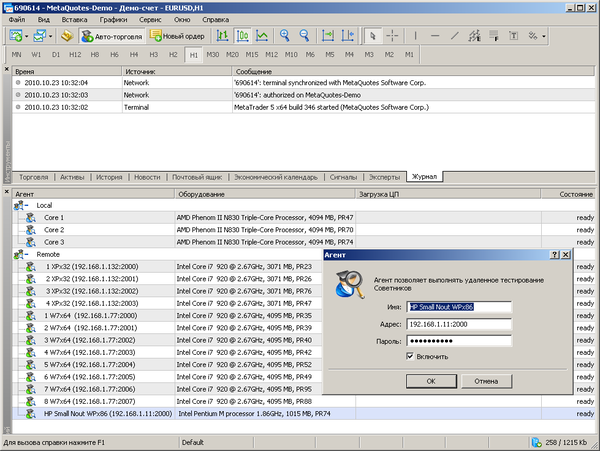Open the new chart icon in toolbar

coord(16,36)
